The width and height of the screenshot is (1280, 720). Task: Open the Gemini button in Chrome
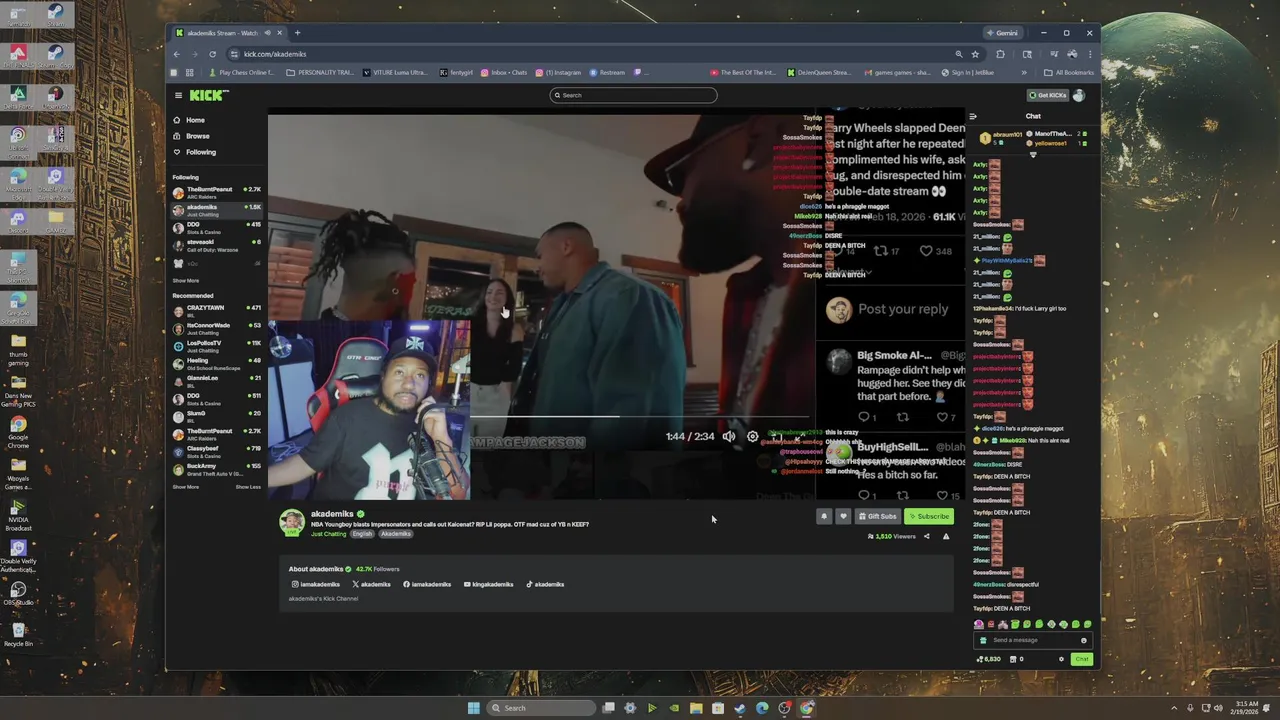(x=1002, y=33)
